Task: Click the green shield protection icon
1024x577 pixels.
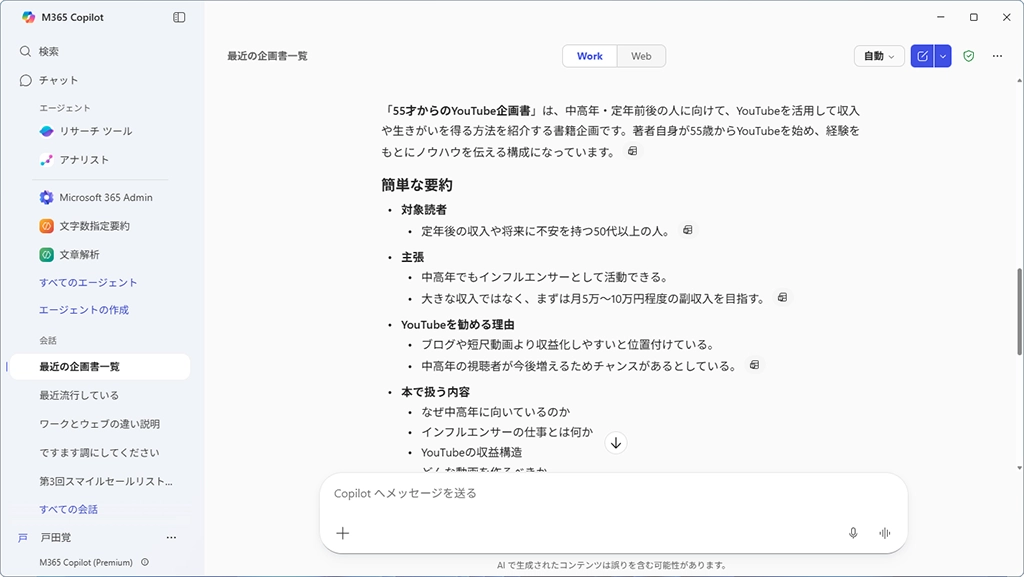Action: pyautogui.click(x=968, y=56)
